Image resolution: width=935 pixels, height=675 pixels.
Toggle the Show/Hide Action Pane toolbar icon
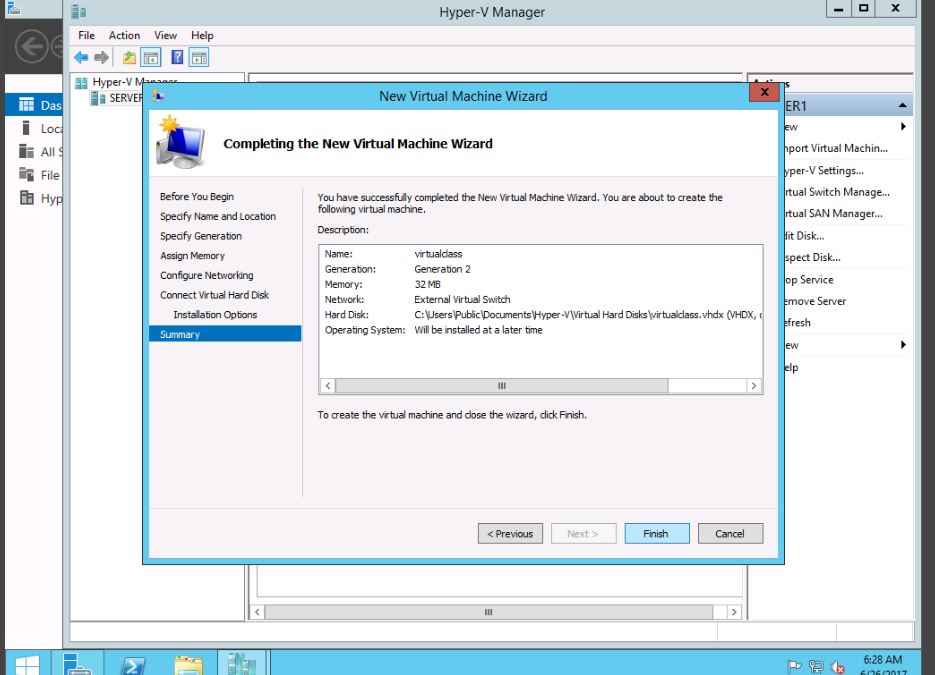point(199,58)
